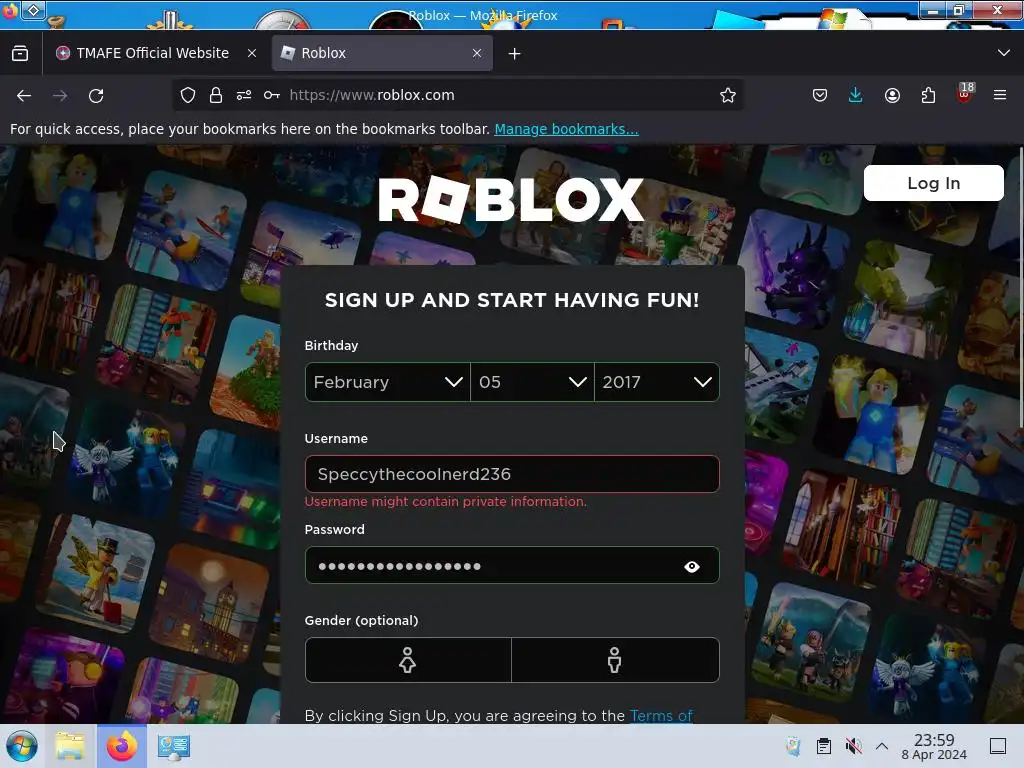This screenshot has height=768, width=1024.
Task: Open a new tab with plus
Action: (x=515, y=54)
